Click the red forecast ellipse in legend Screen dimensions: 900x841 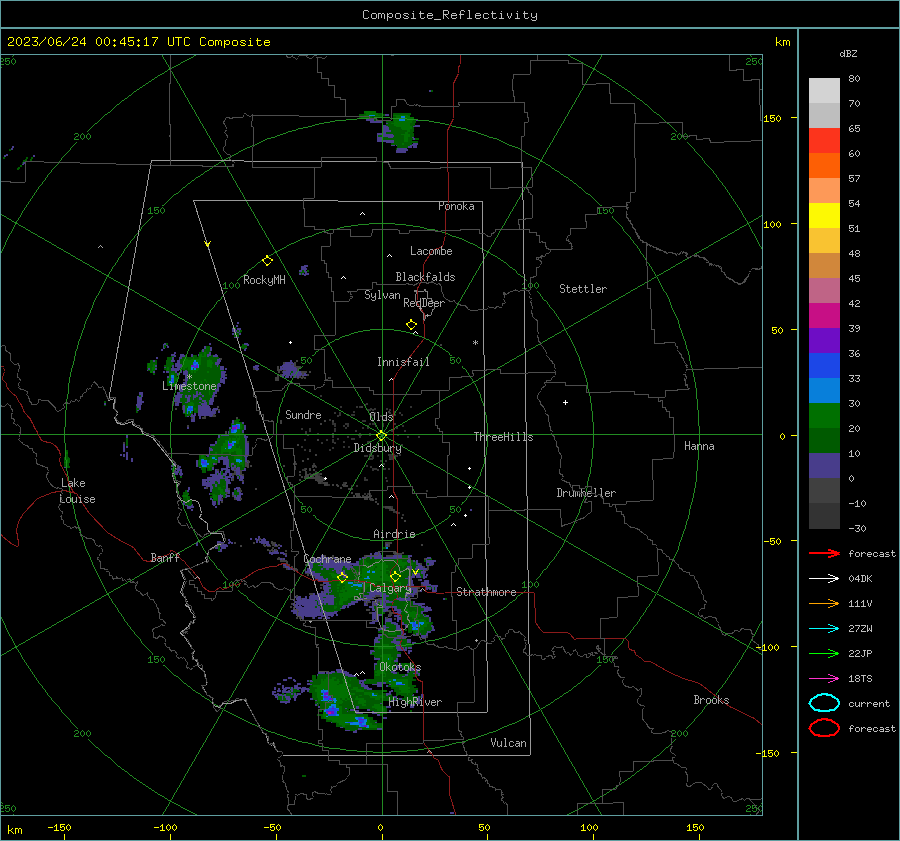[x=824, y=728]
